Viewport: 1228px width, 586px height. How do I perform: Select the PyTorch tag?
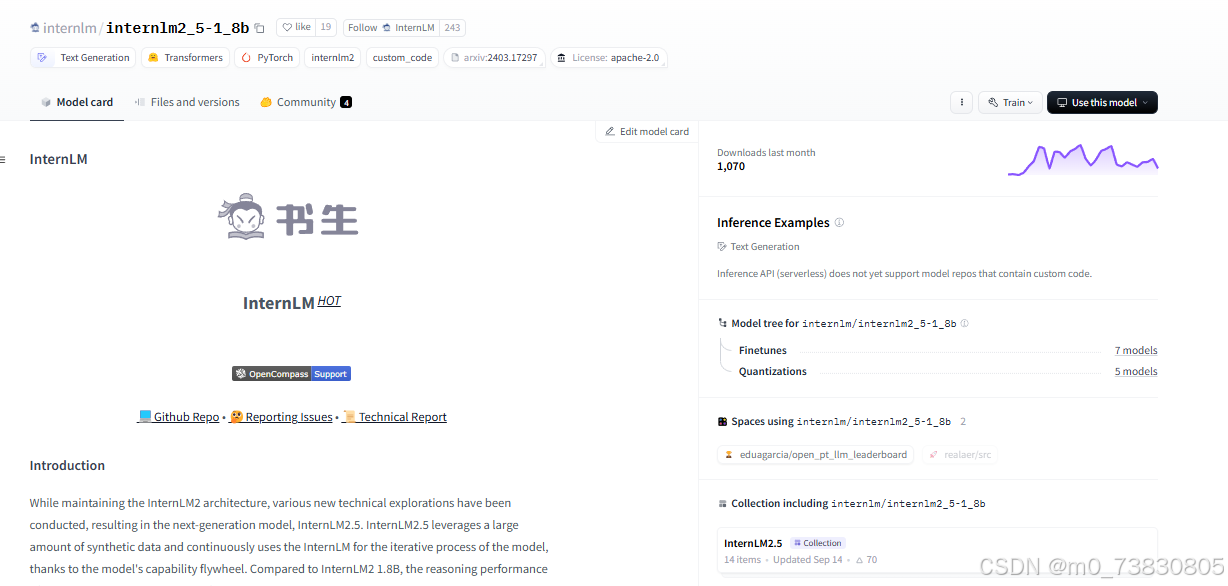tap(267, 58)
